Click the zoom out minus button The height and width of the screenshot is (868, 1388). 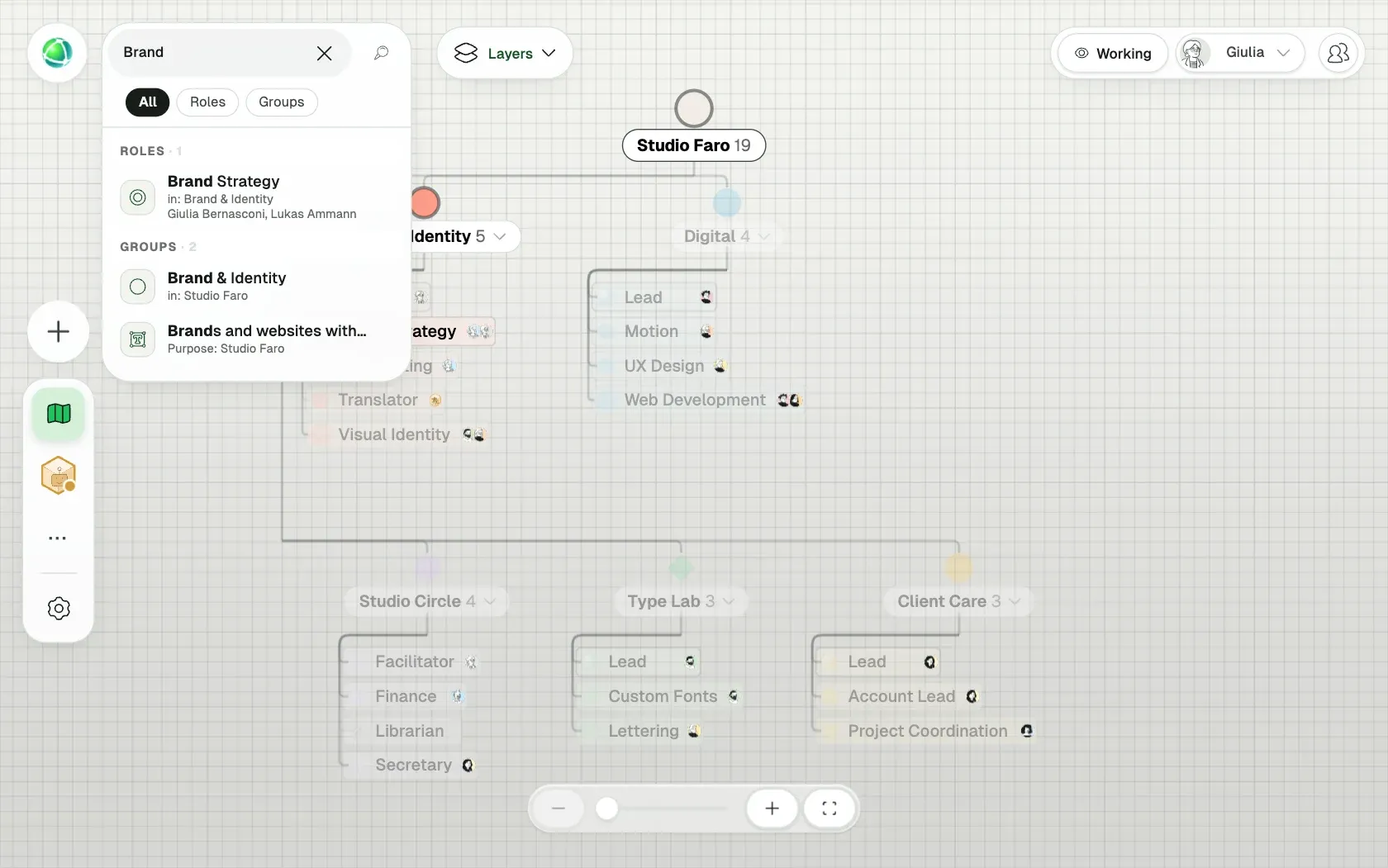tap(559, 809)
